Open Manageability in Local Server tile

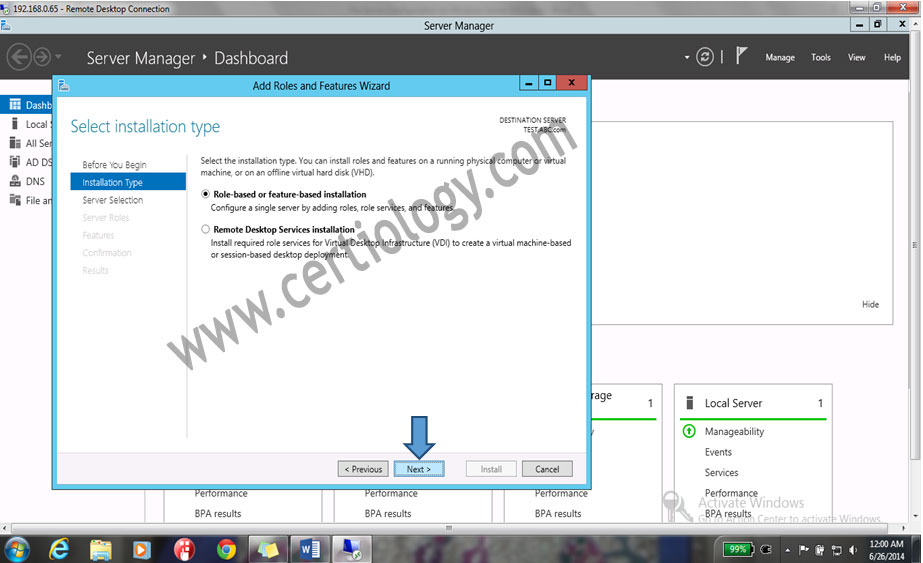click(734, 432)
